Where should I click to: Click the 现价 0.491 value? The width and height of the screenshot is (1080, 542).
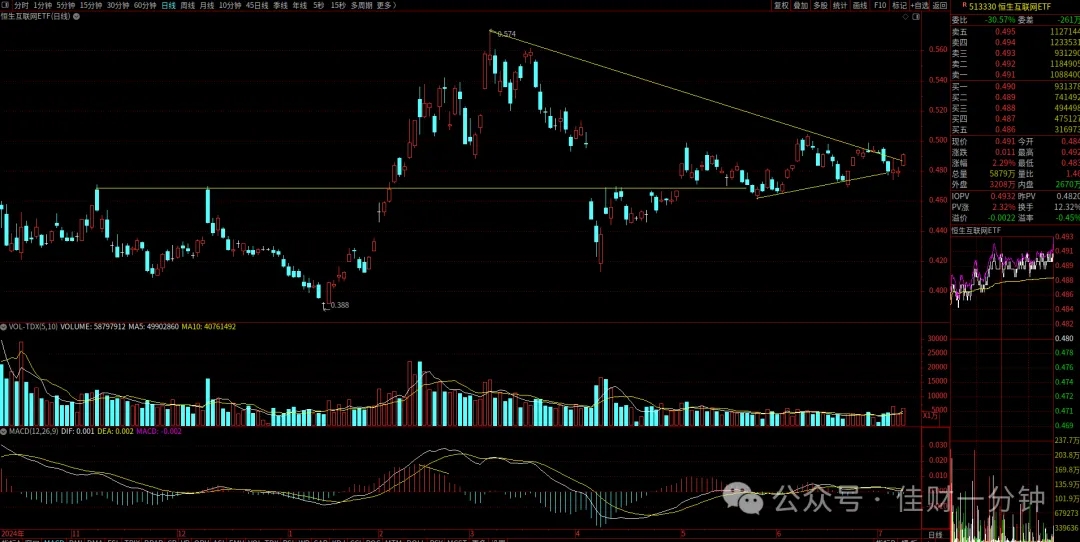click(1006, 141)
